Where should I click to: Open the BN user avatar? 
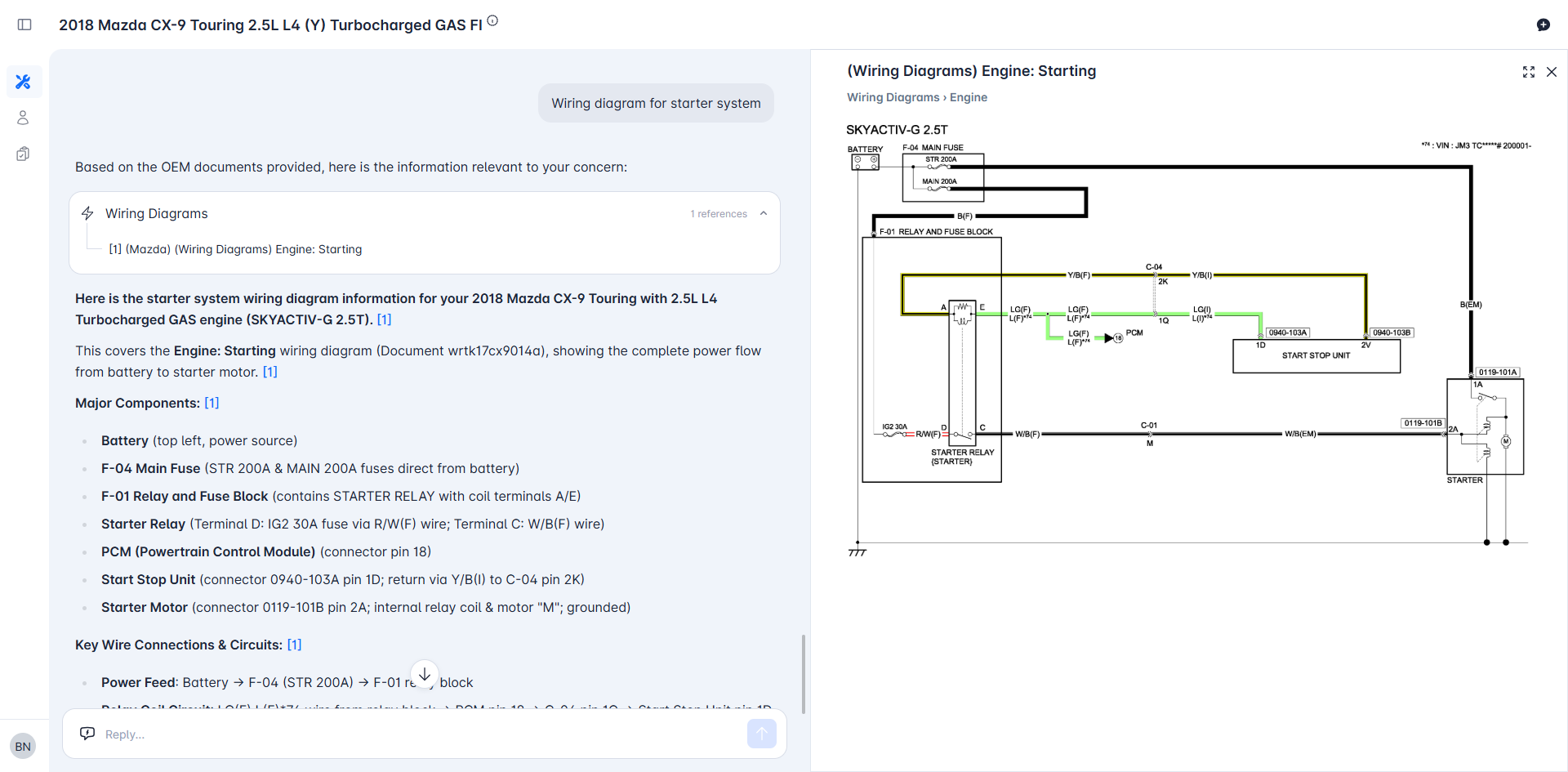[23, 746]
